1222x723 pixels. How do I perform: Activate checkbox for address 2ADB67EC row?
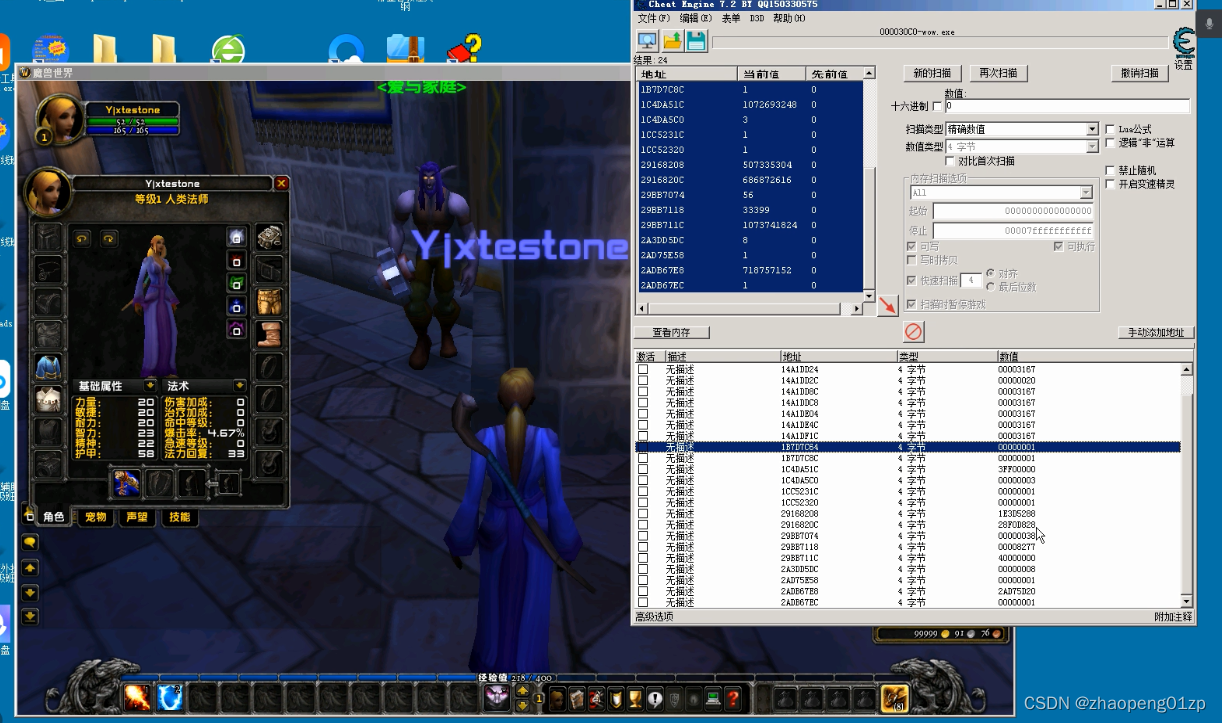point(643,602)
